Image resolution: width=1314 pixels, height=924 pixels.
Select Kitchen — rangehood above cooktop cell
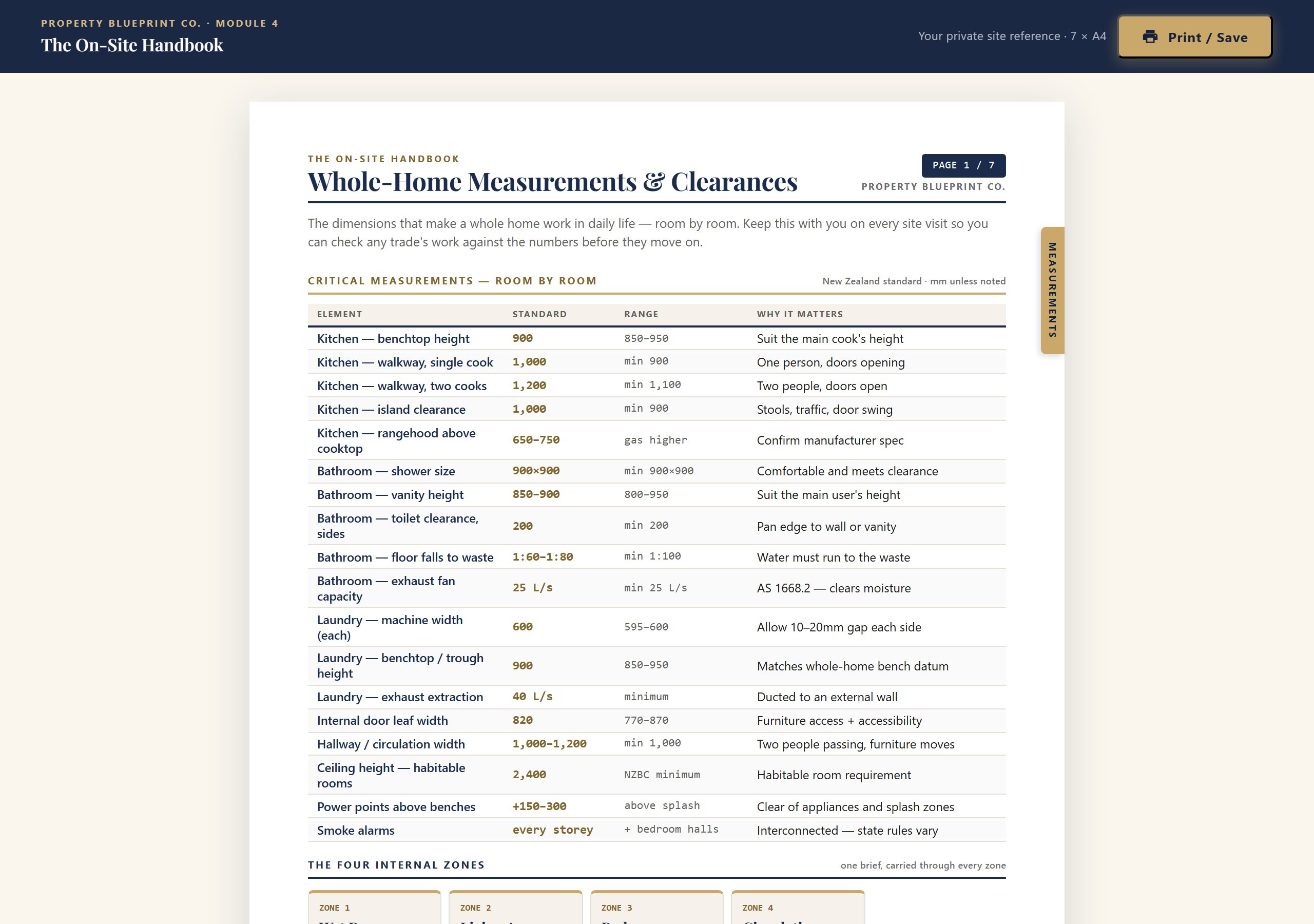pyautogui.click(x=397, y=441)
